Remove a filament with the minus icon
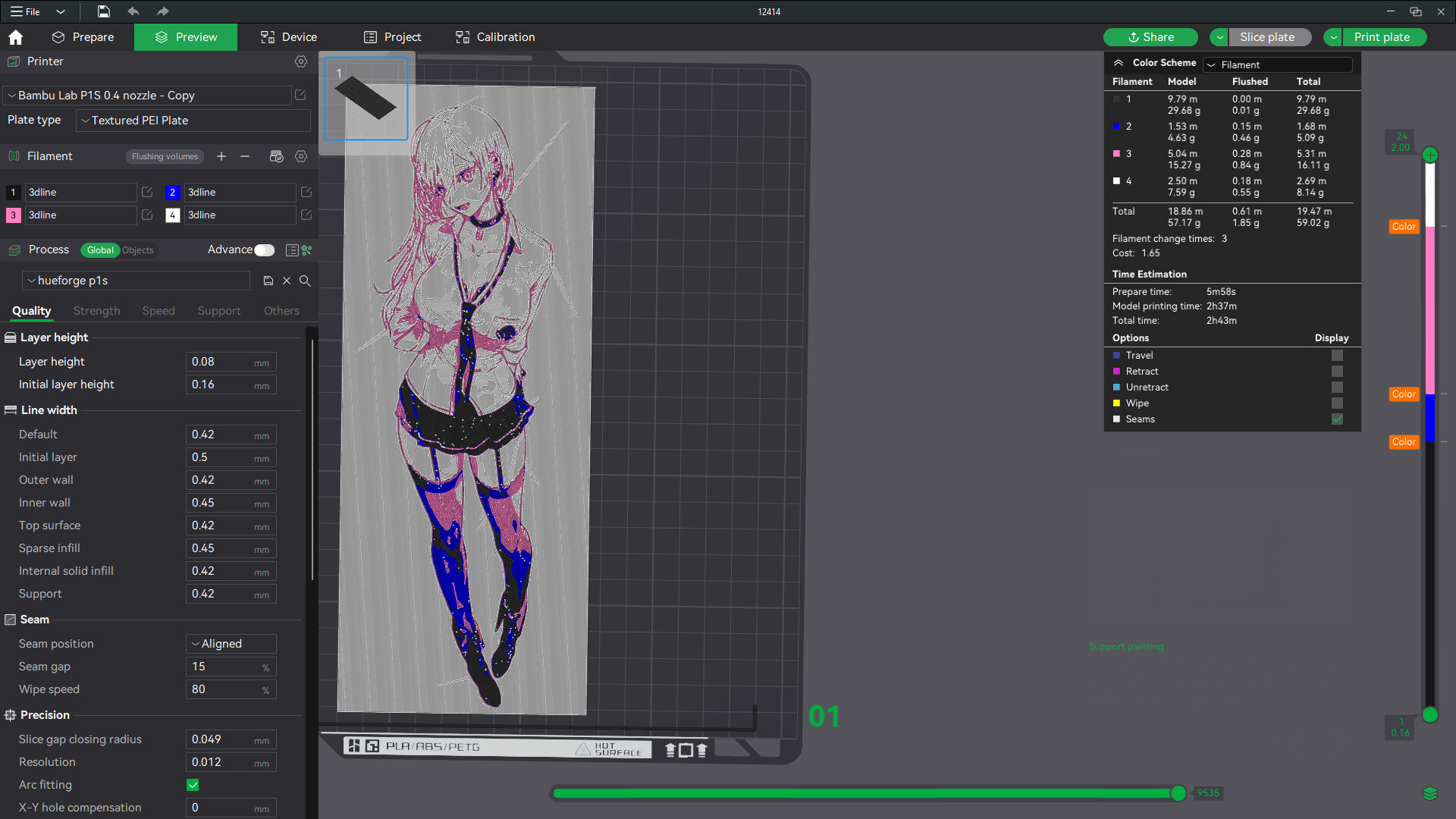The height and width of the screenshot is (819, 1456). pyautogui.click(x=245, y=156)
